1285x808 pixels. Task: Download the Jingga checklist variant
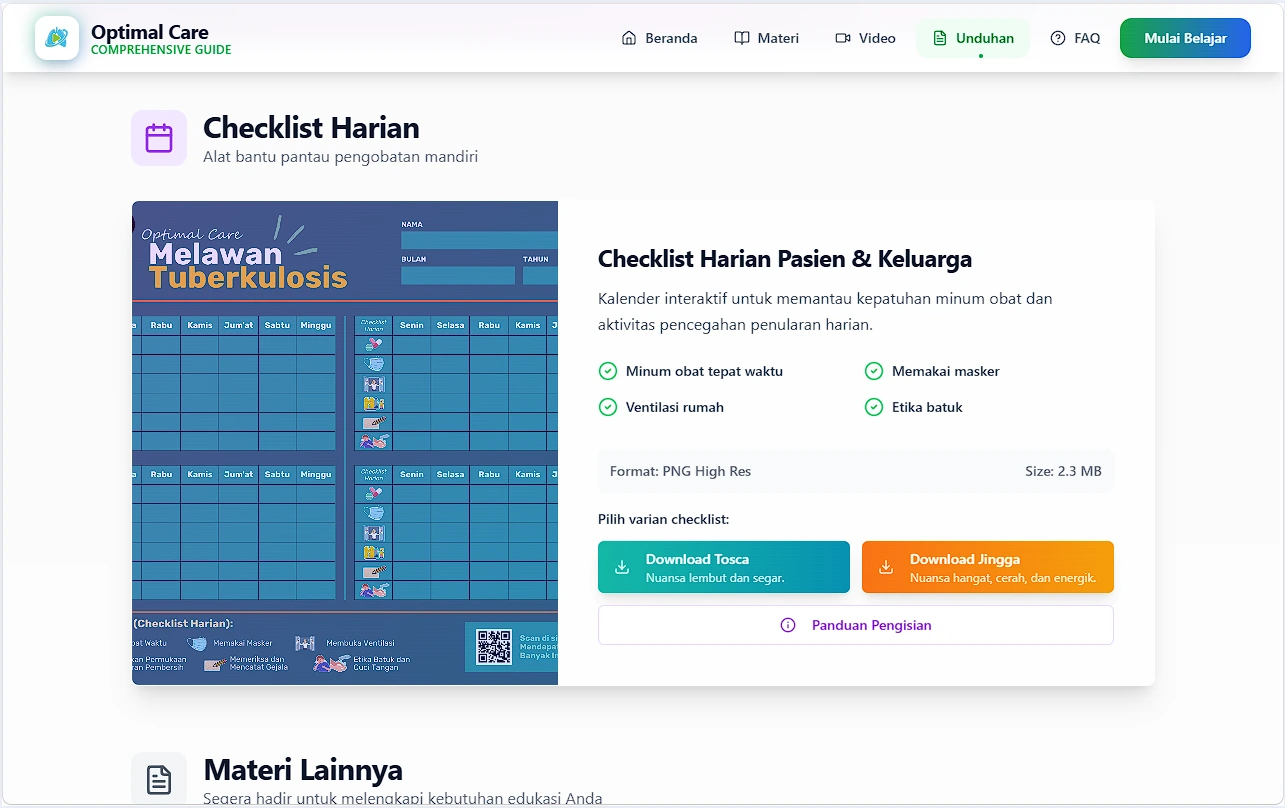(988, 567)
